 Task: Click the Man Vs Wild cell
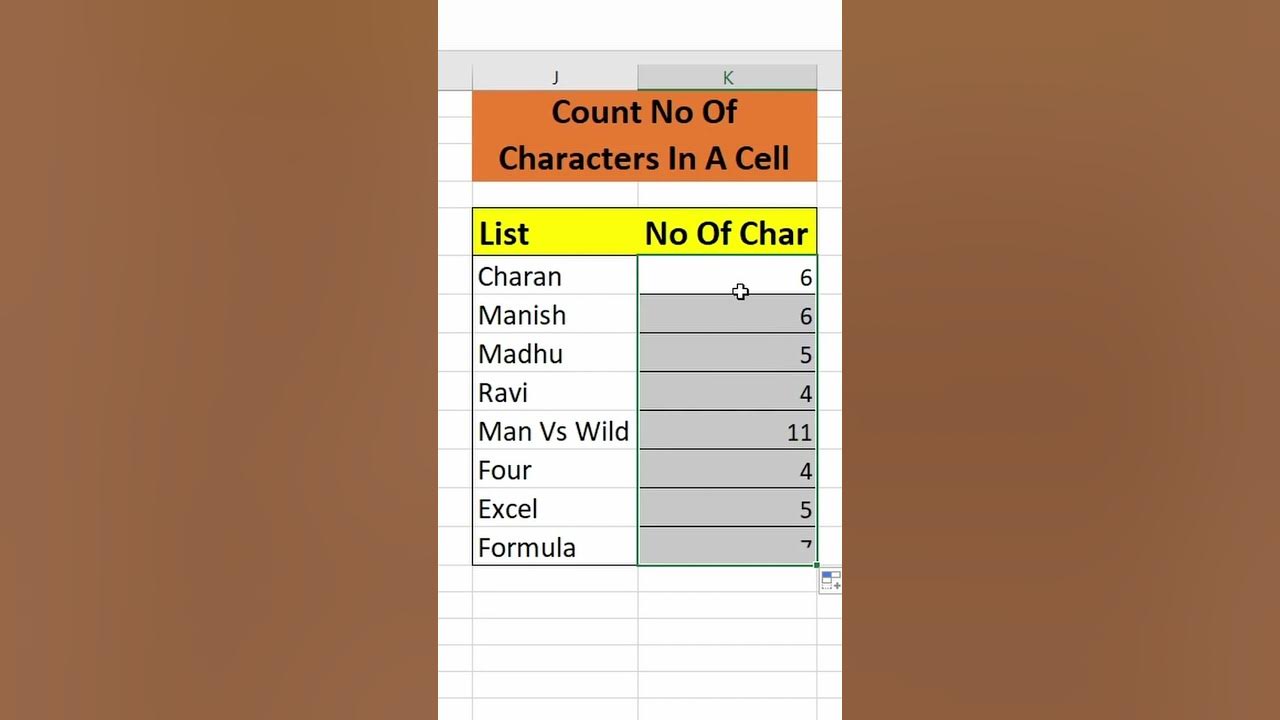[555, 431]
